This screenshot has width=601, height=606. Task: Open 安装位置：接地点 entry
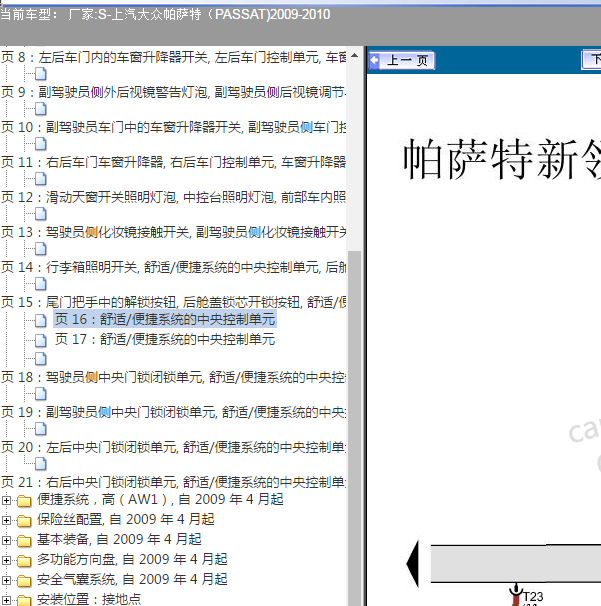coord(89,599)
